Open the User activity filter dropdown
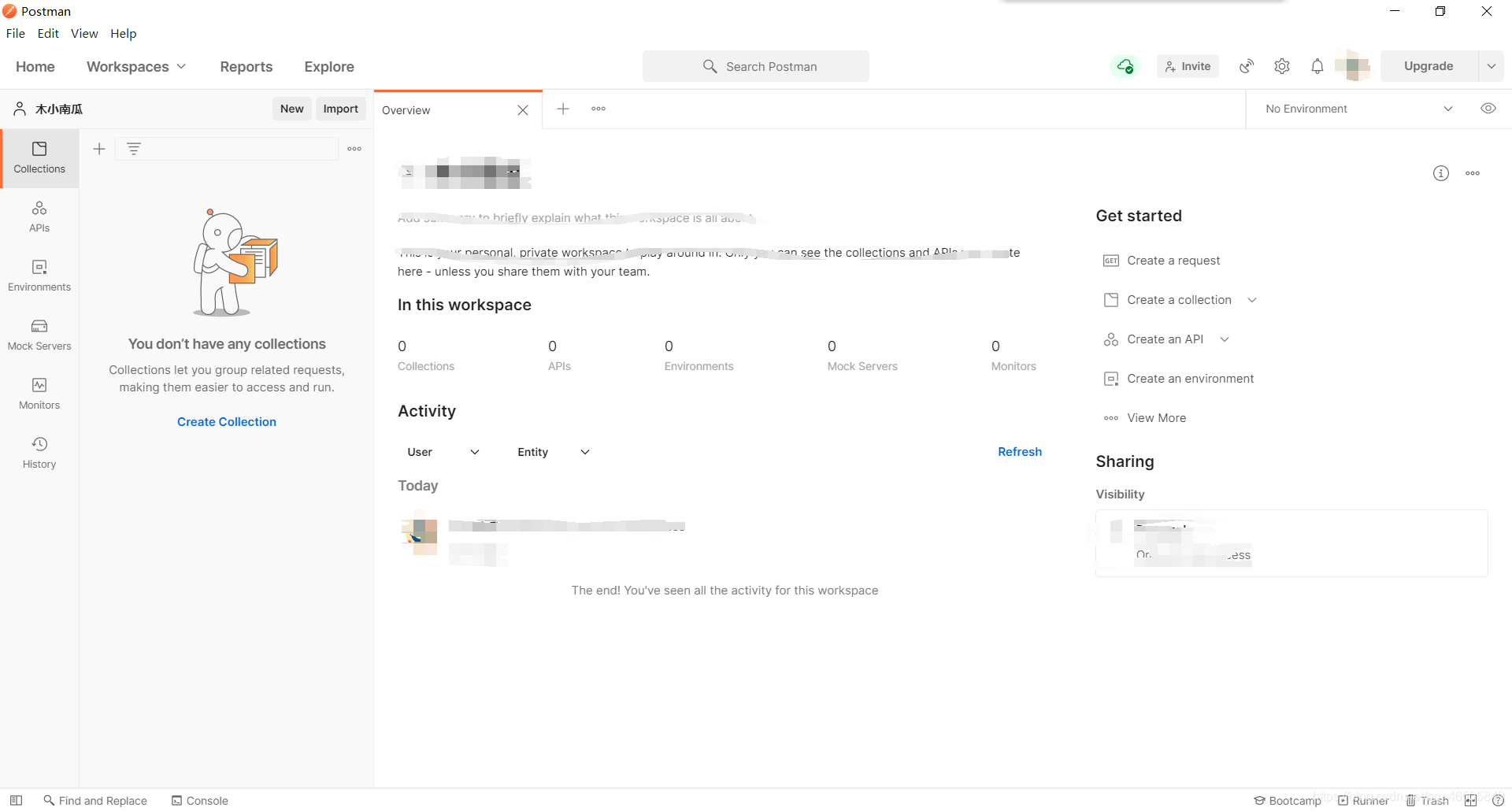The height and width of the screenshot is (811, 1512). pyautogui.click(x=443, y=452)
